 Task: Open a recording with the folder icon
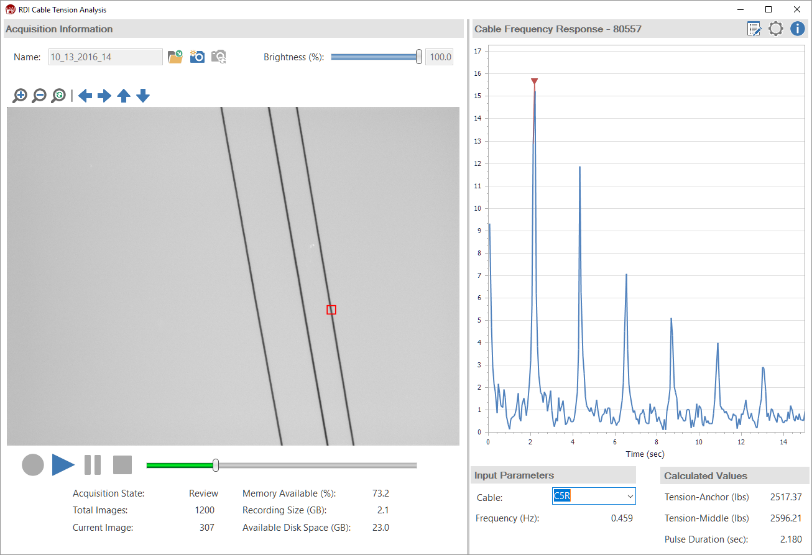click(176, 56)
